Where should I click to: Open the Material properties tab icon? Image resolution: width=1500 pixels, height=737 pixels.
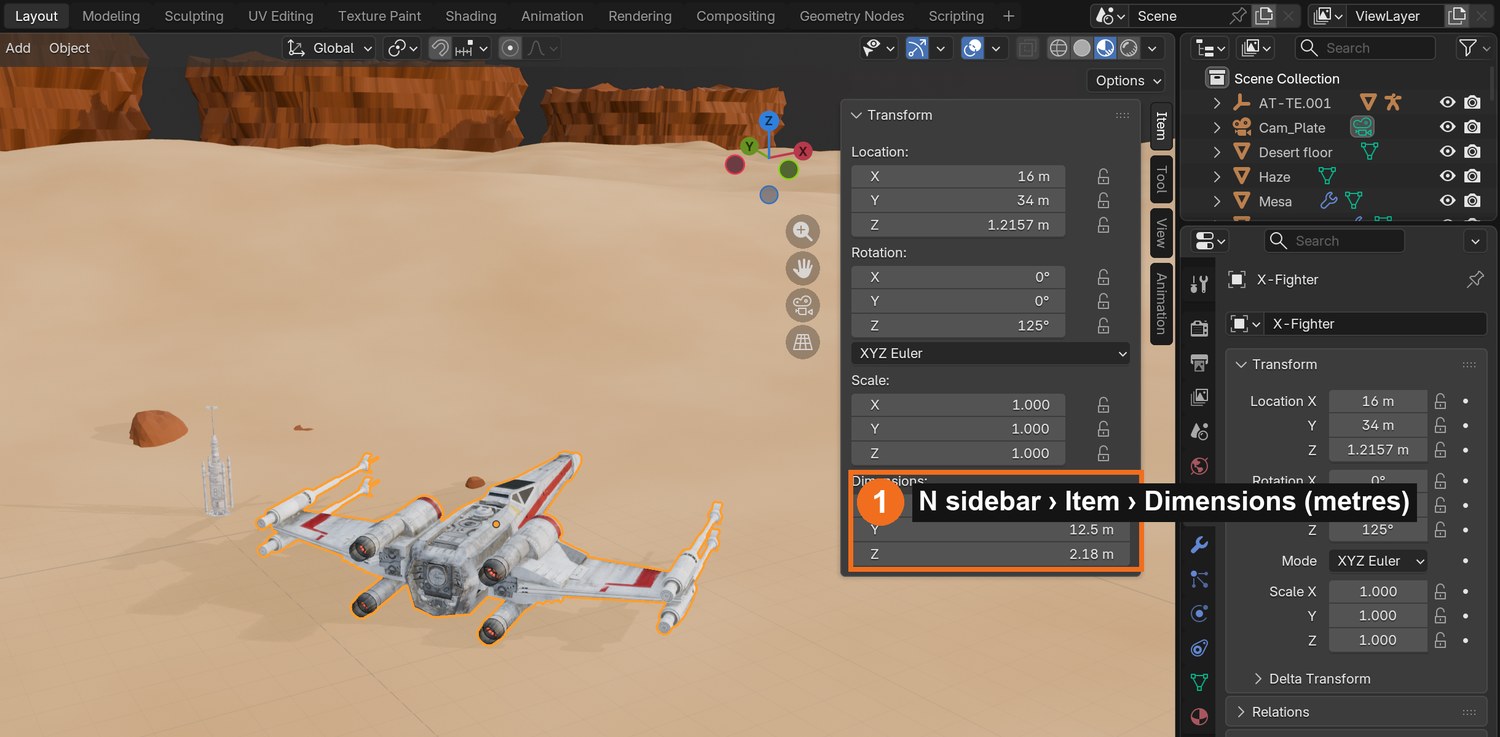click(1199, 716)
